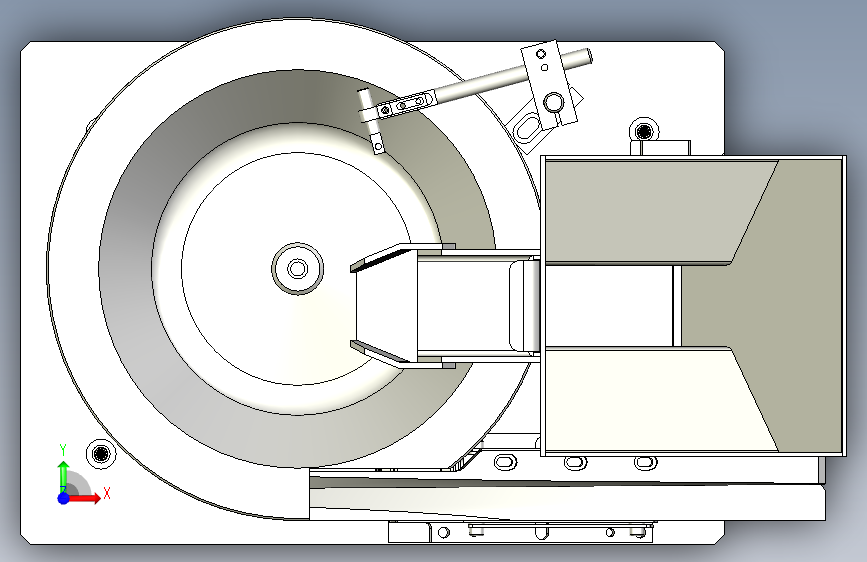
Task: Click the blue origin ball of the triad
Action: click(63, 498)
